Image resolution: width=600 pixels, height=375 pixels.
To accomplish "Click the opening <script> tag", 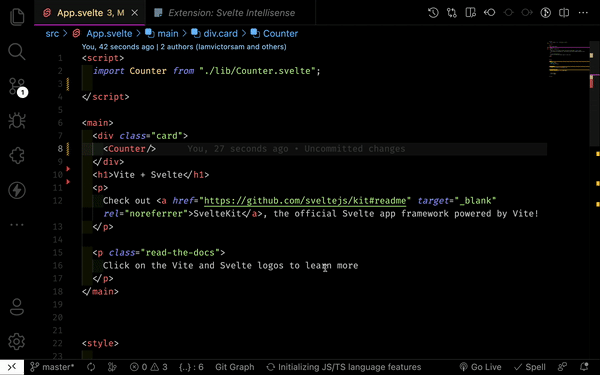I will (x=103, y=58).
